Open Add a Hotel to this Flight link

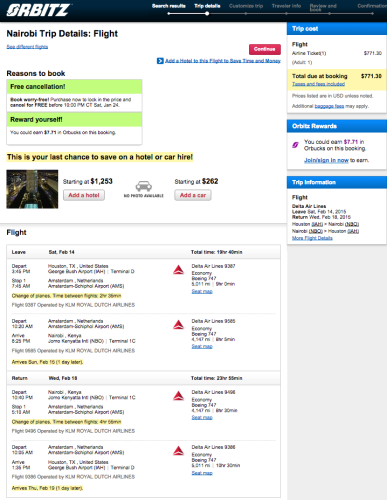click(223, 61)
